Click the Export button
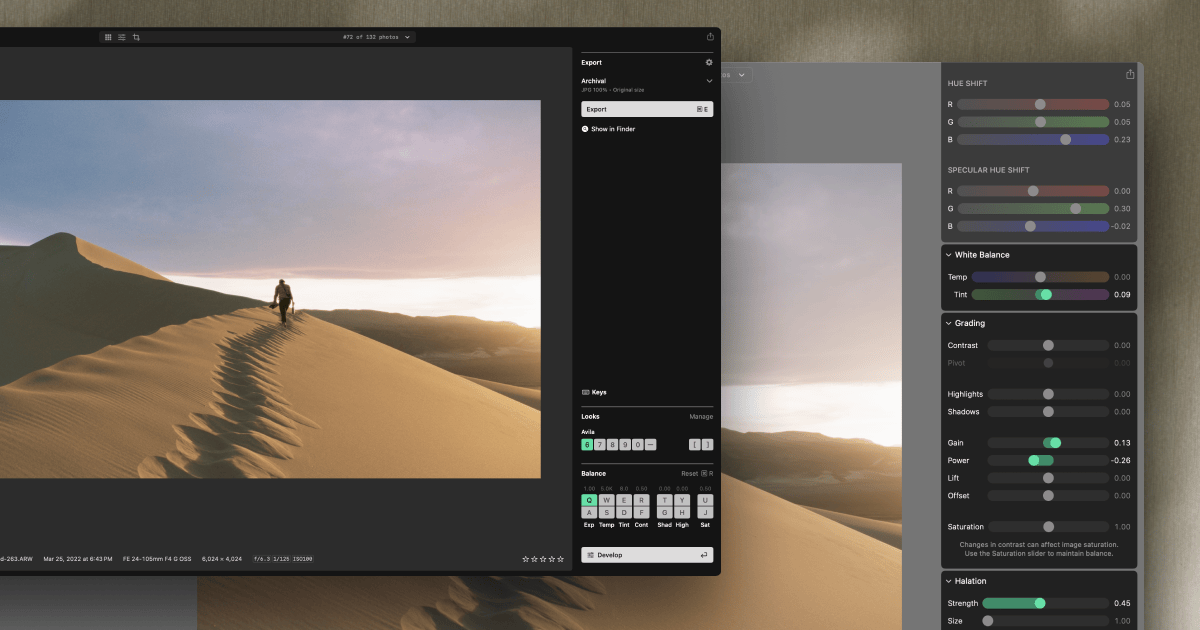This screenshot has width=1200, height=630. coord(647,109)
